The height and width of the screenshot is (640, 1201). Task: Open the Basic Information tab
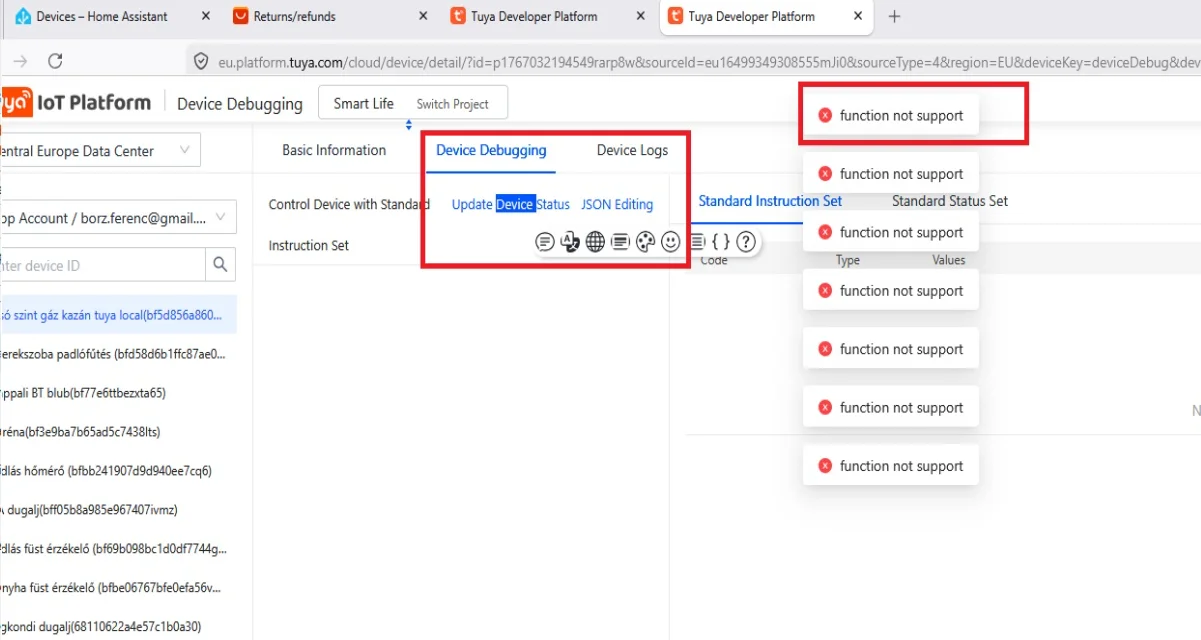[334, 150]
